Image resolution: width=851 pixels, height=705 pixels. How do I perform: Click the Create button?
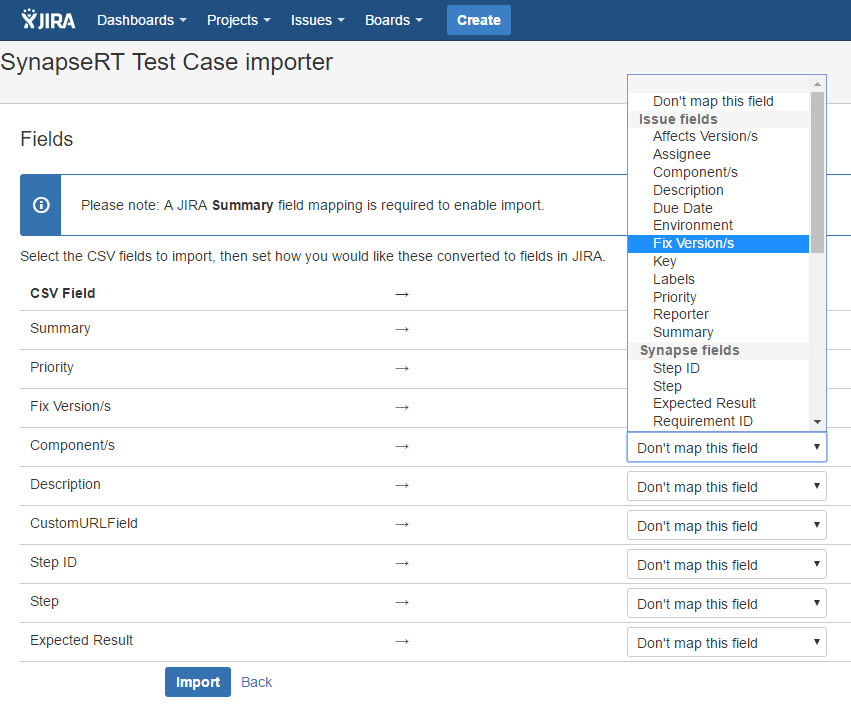478,20
